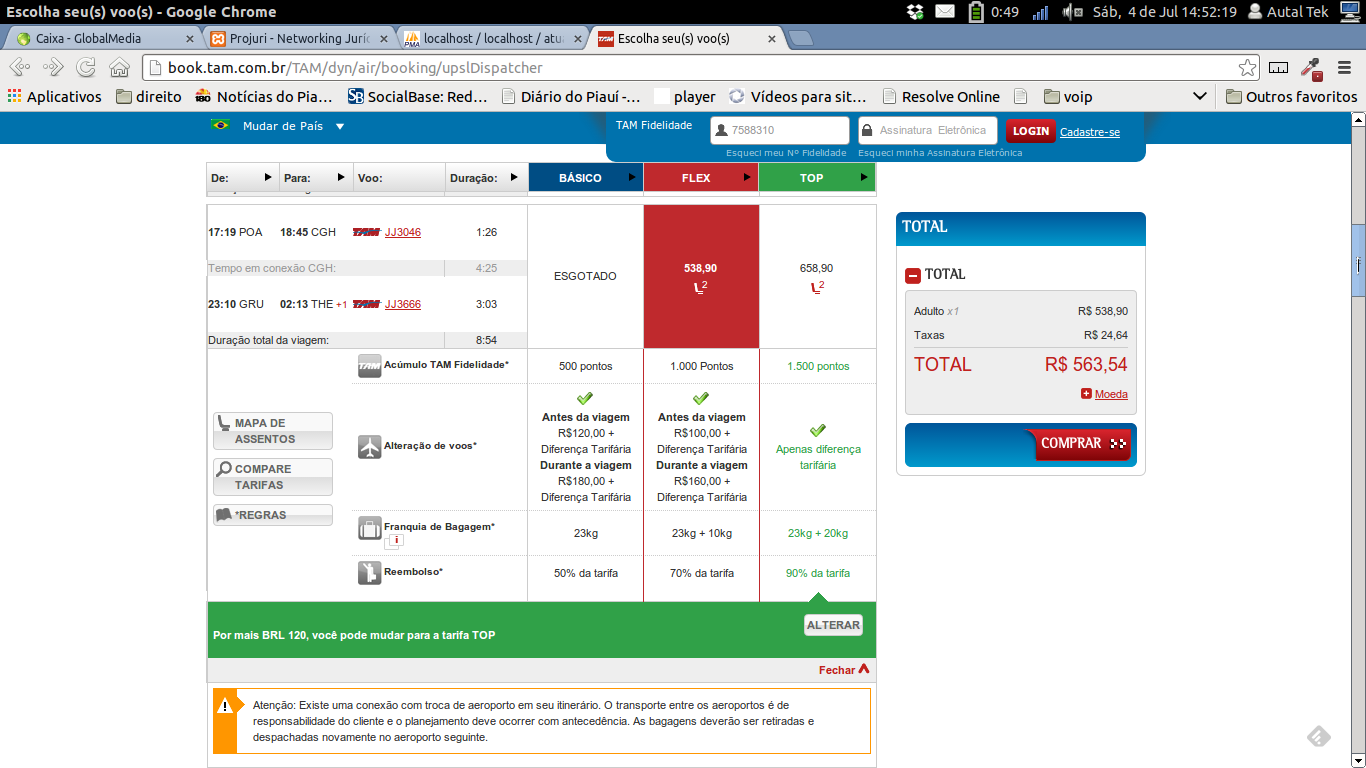1366x768 pixels.
Task: Open the Chrome hamburger menu
Action: (x=1345, y=68)
